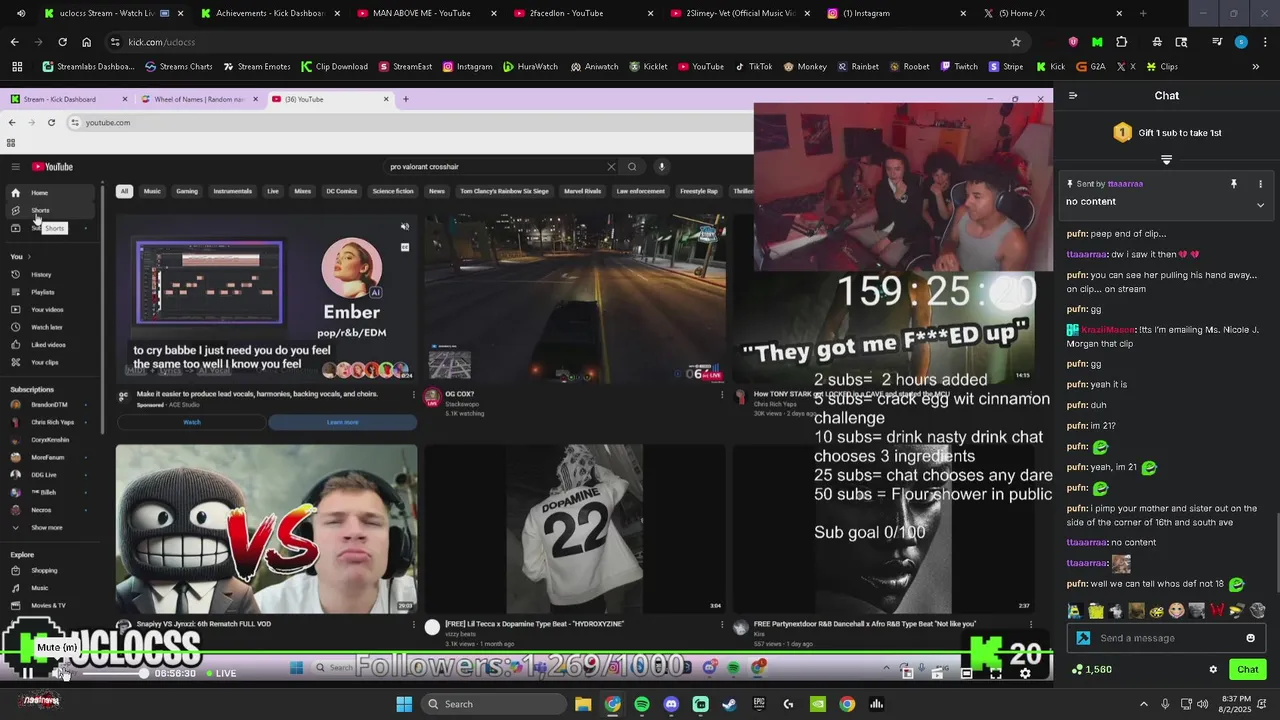Expand the pinned 'no content' message chevron

coord(1260,205)
